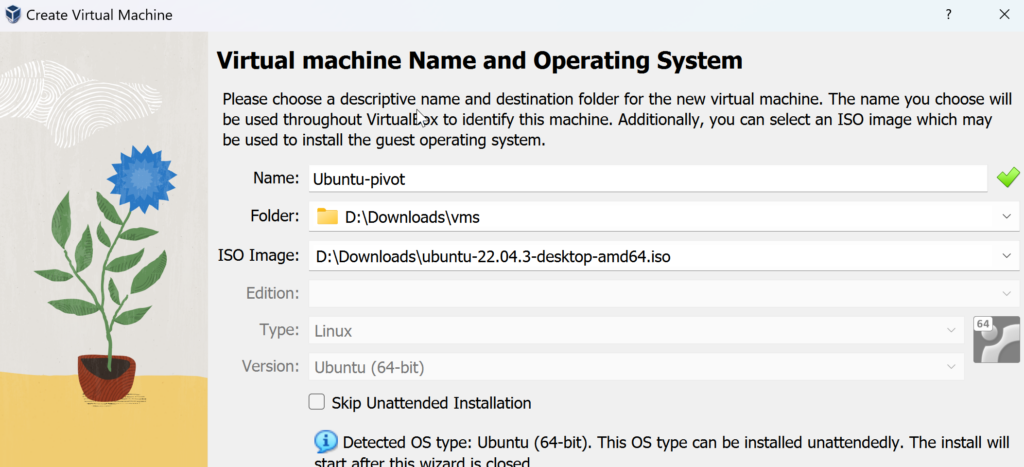Click the green checkmark beside Name field
The image size is (1024, 467).
(x=1008, y=177)
